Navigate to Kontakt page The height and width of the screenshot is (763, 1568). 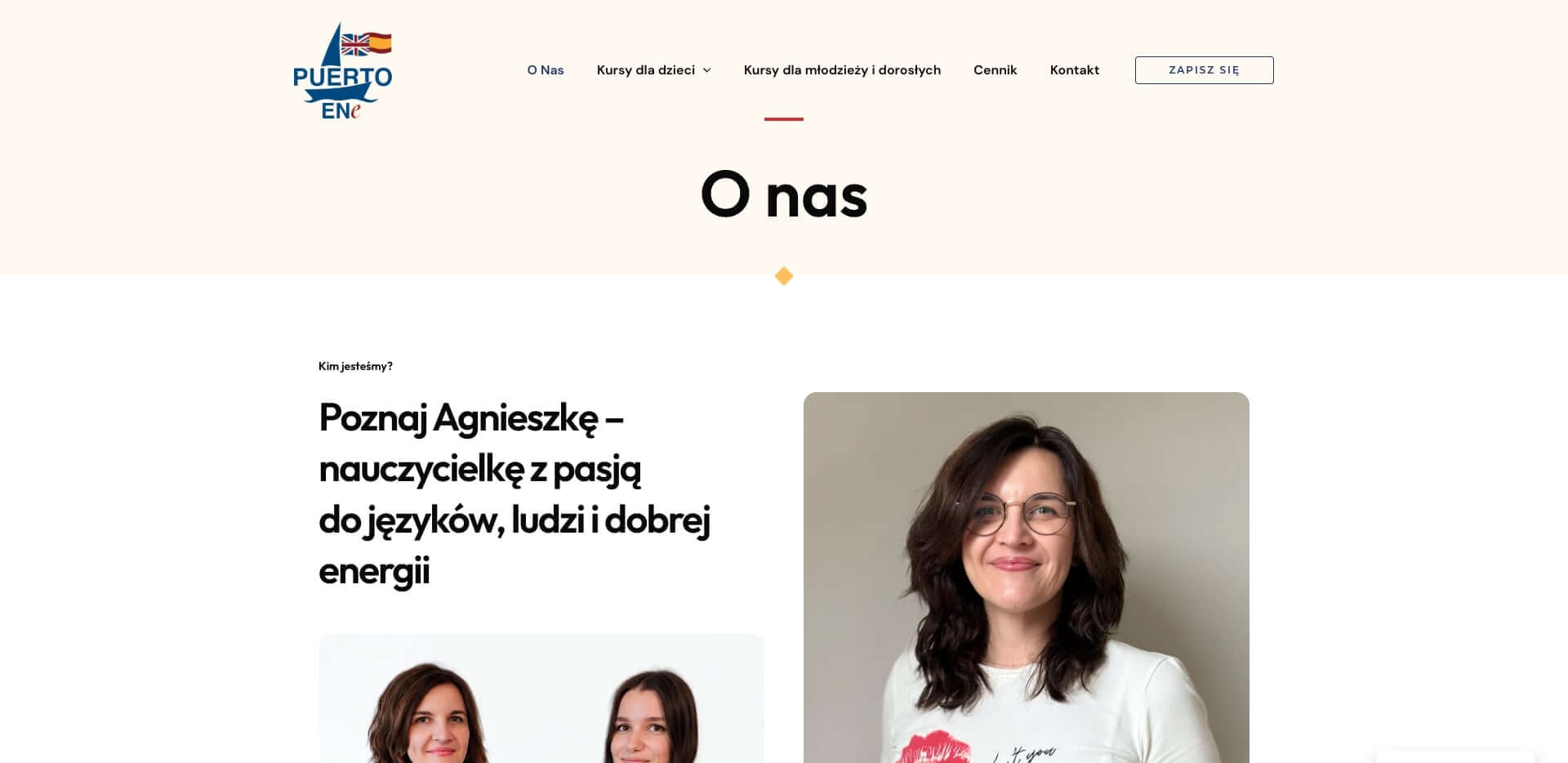(1074, 70)
